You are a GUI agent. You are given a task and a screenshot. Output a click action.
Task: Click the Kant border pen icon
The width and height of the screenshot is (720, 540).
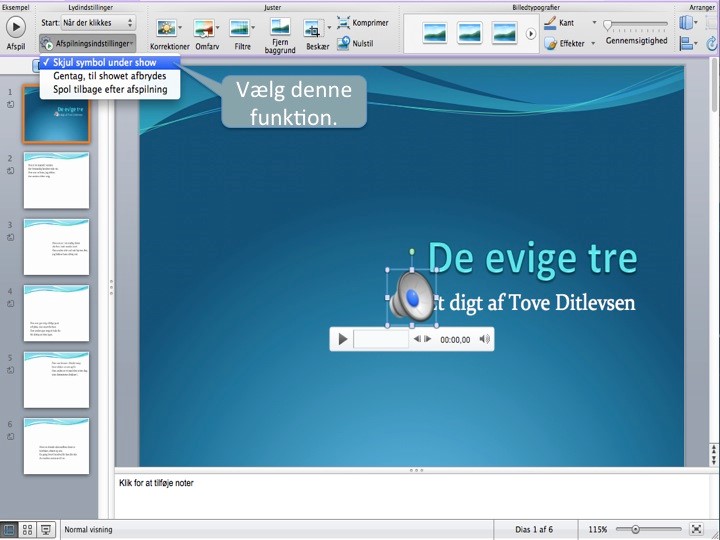pyautogui.click(x=550, y=23)
